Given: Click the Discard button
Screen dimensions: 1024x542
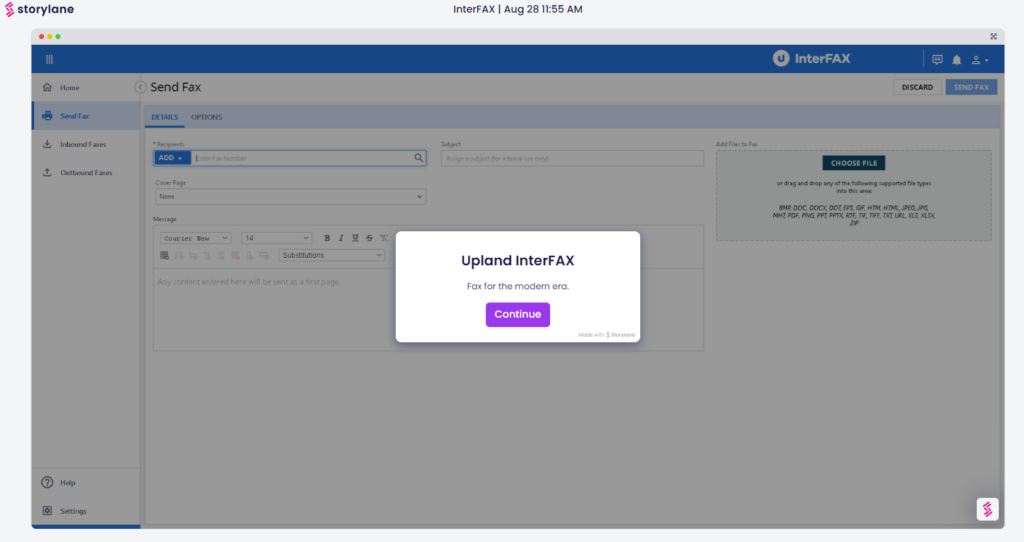Looking at the screenshot, I should point(917,87).
